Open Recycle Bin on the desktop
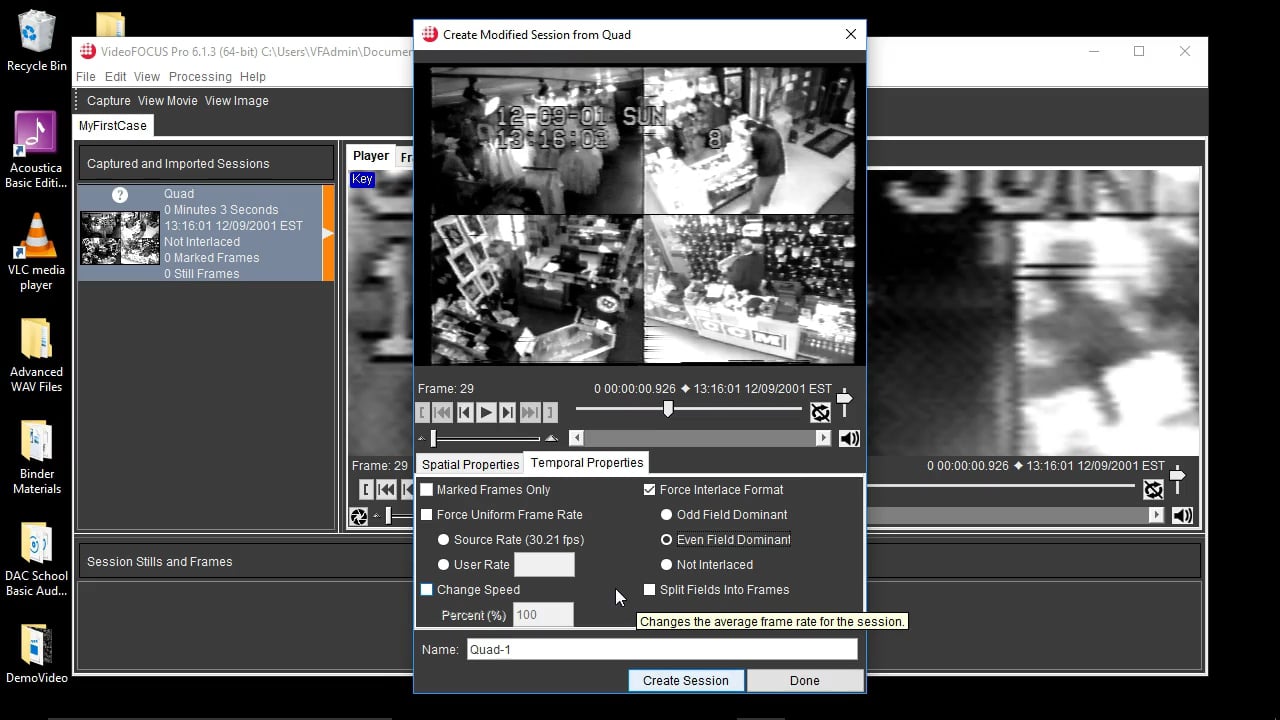The image size is (1280, 720). (36, 41)
